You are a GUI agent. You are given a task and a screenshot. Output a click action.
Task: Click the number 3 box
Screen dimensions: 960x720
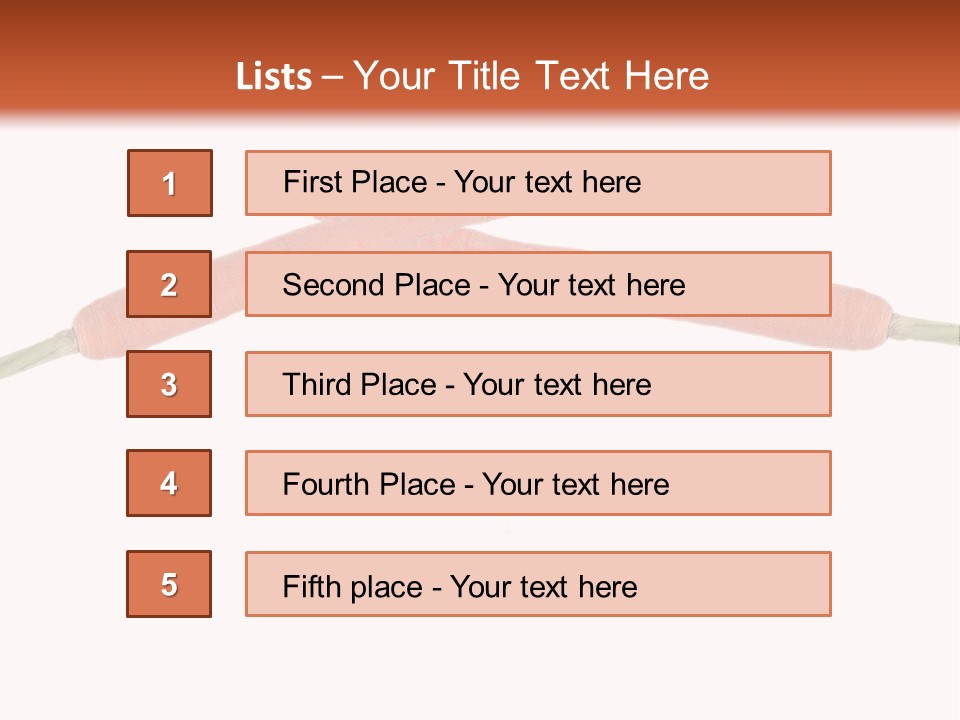click(x=169, y=384)
